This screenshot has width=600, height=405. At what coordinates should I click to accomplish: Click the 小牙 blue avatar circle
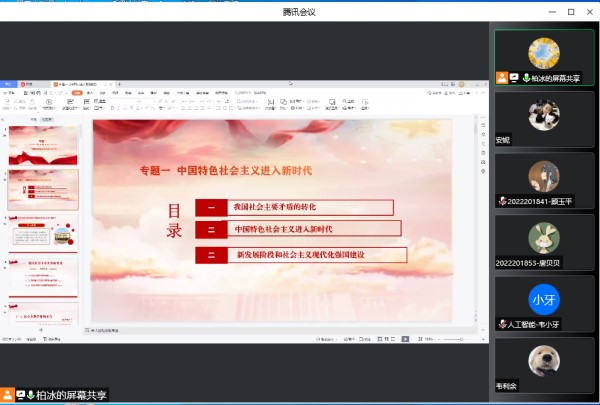[543, 299]
